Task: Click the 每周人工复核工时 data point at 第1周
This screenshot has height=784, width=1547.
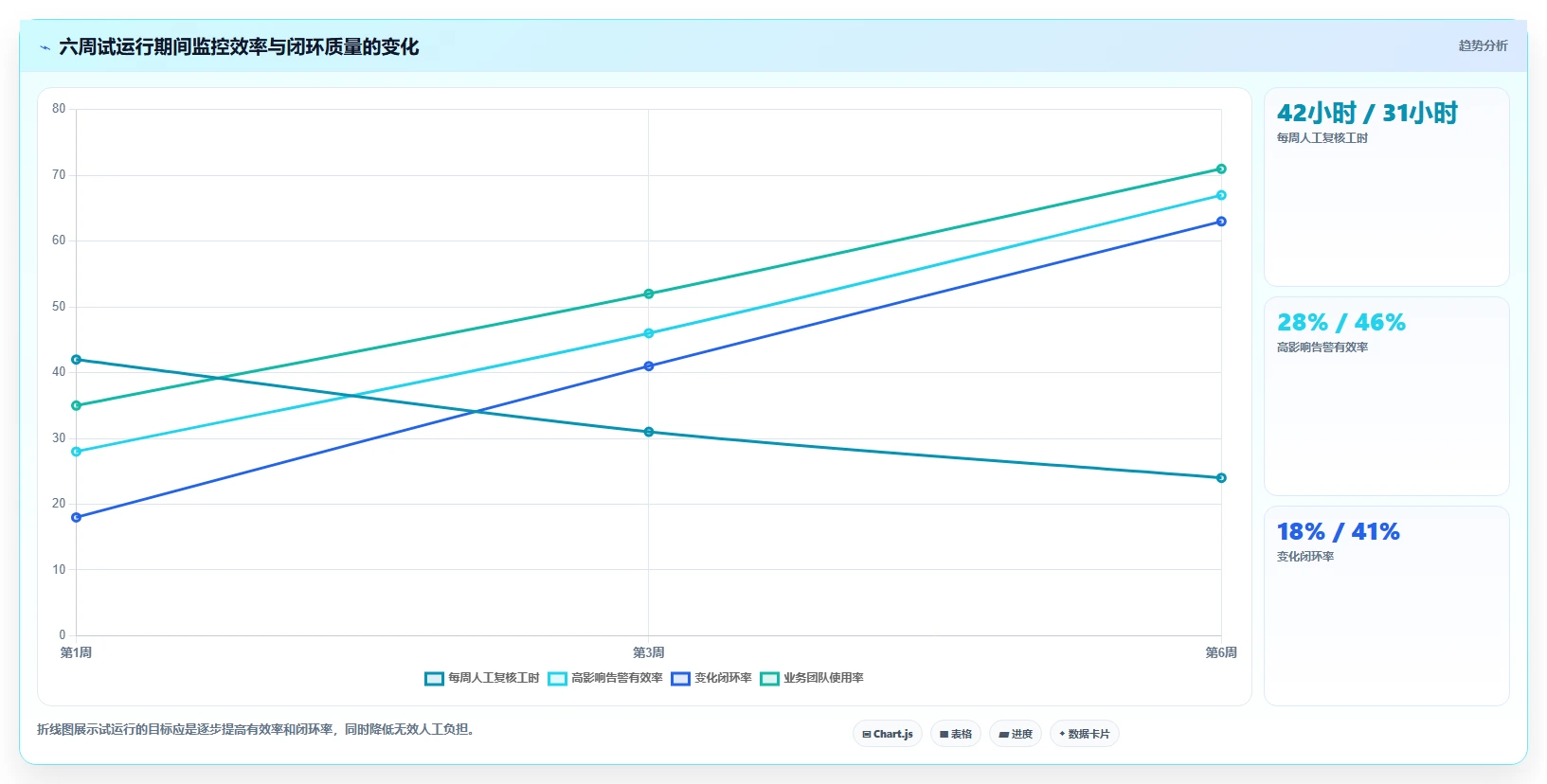Action: pyautogui.click(x=77, y=360)
